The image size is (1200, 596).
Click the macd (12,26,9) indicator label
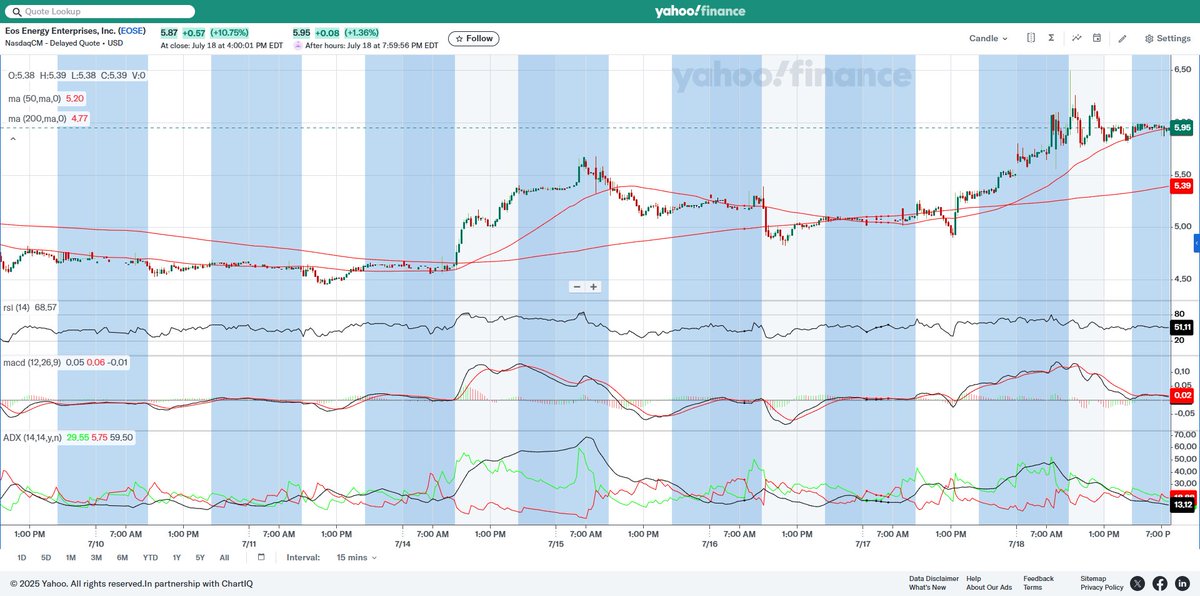[33, 361]
